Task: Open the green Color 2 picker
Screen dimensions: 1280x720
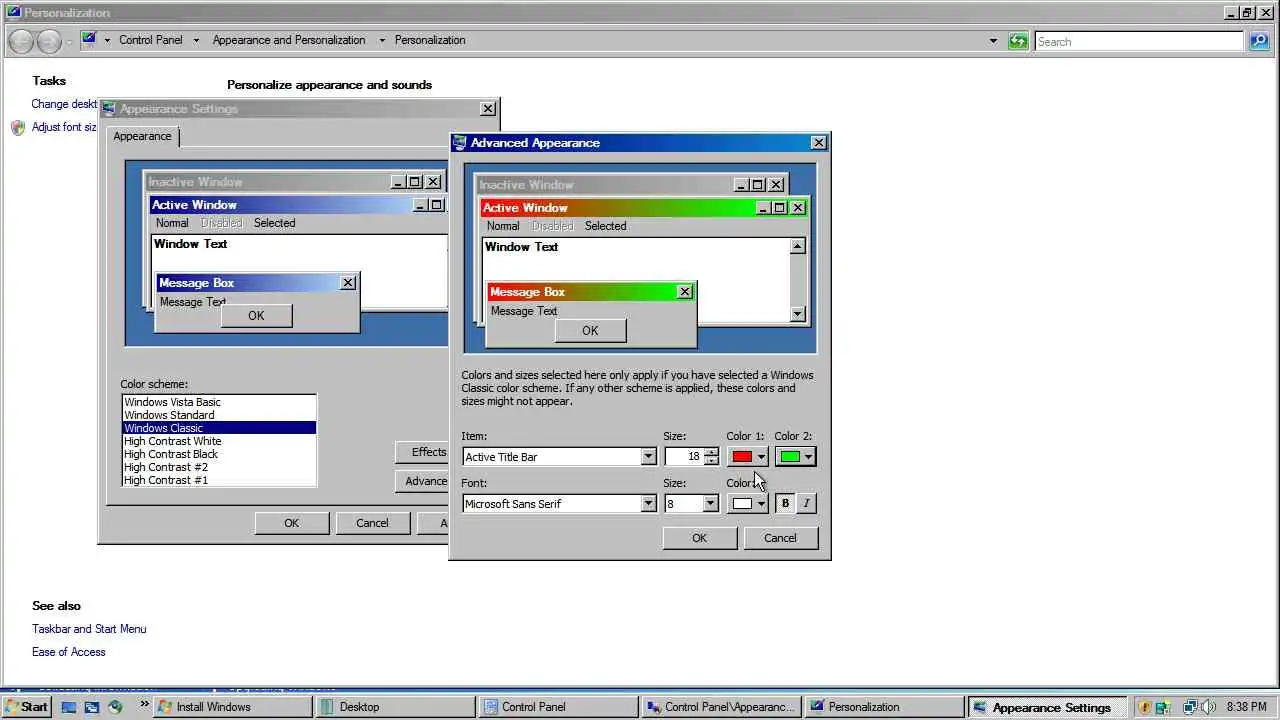Action: (x=796, y=457)
